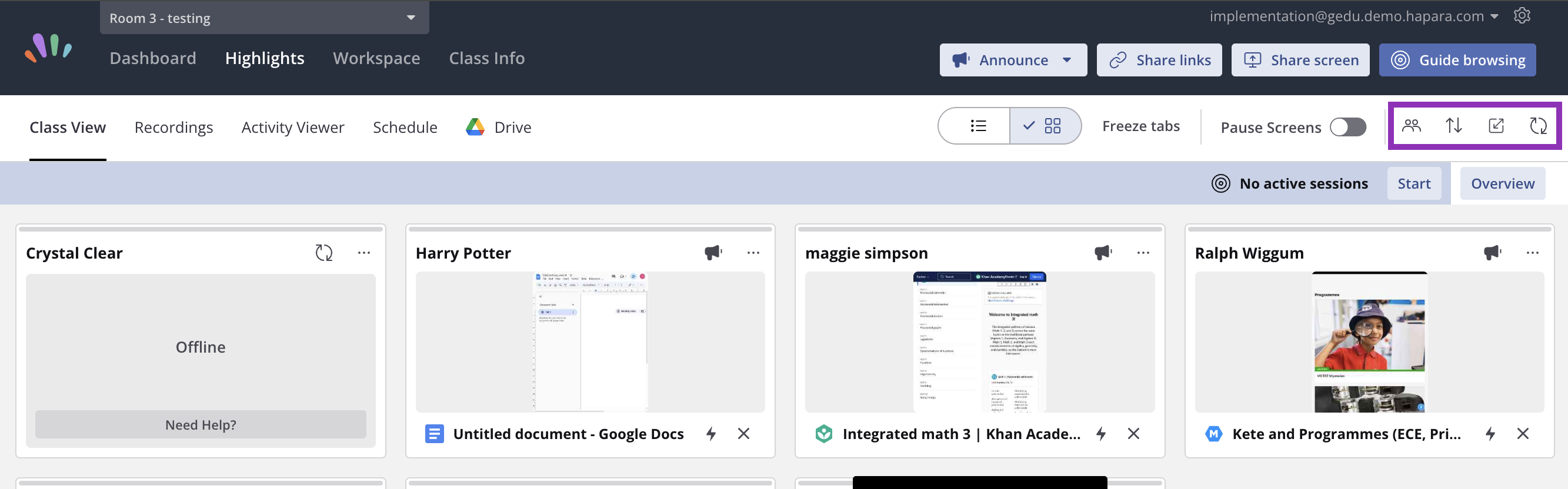Switch to the Recordings tab

[x=174, y=127]
